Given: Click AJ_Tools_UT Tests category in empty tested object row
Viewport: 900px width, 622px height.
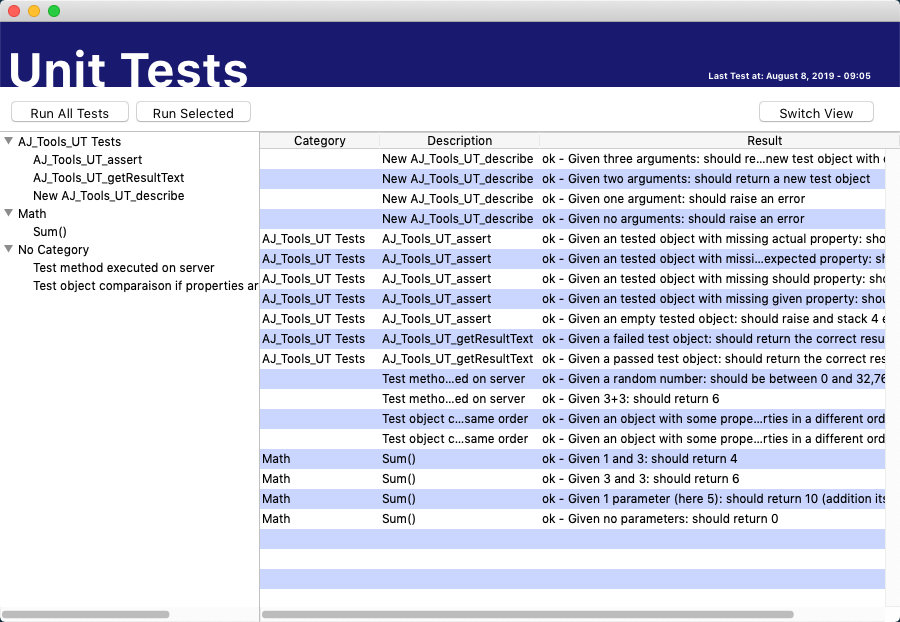Looking at the screenshot, I should click(x=313, y=319).
